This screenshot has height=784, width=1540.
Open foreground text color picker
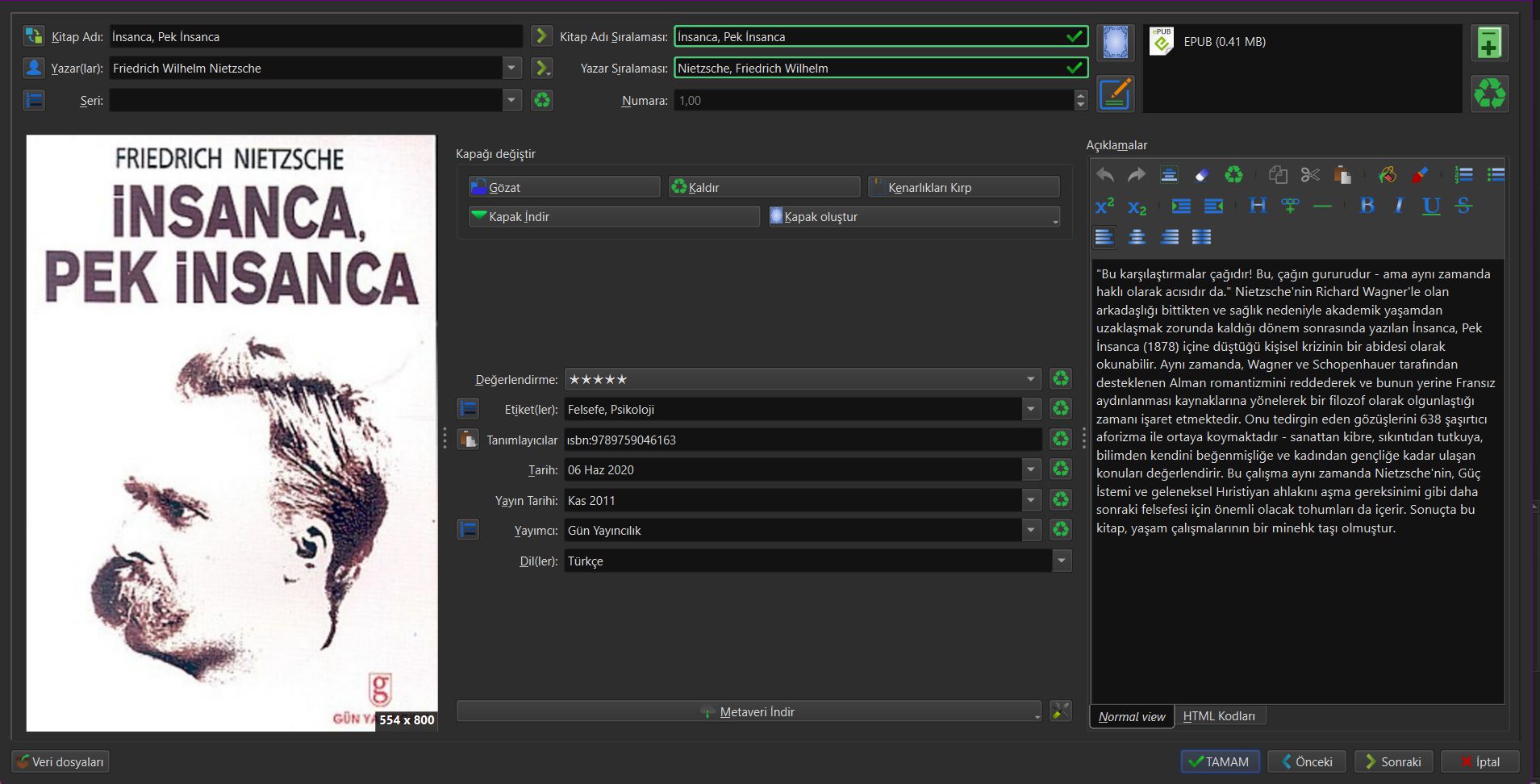(x=1419, y=174)
